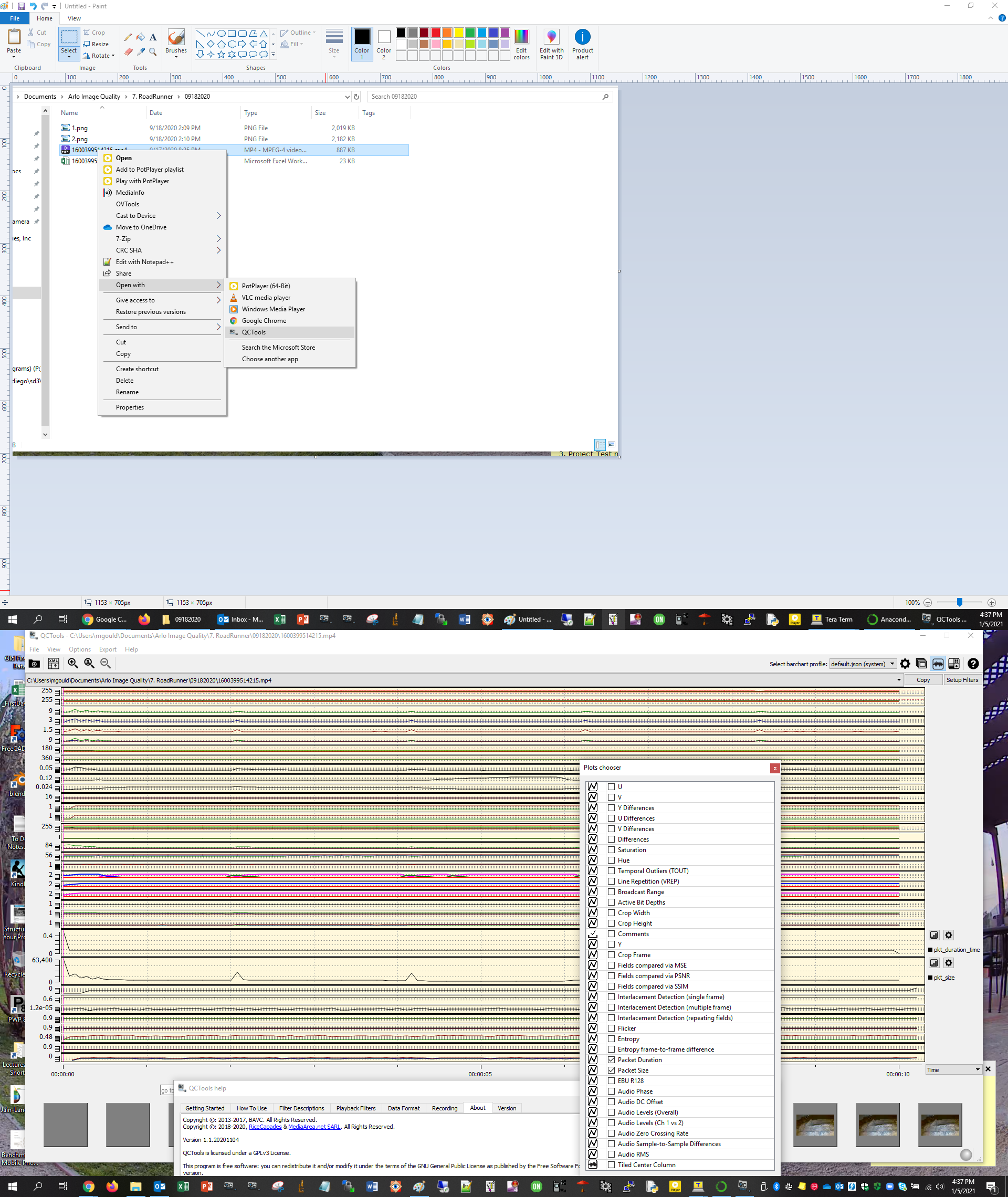Click the Setup Filters button
The image size is (1008, 1197).
[962, 680]
